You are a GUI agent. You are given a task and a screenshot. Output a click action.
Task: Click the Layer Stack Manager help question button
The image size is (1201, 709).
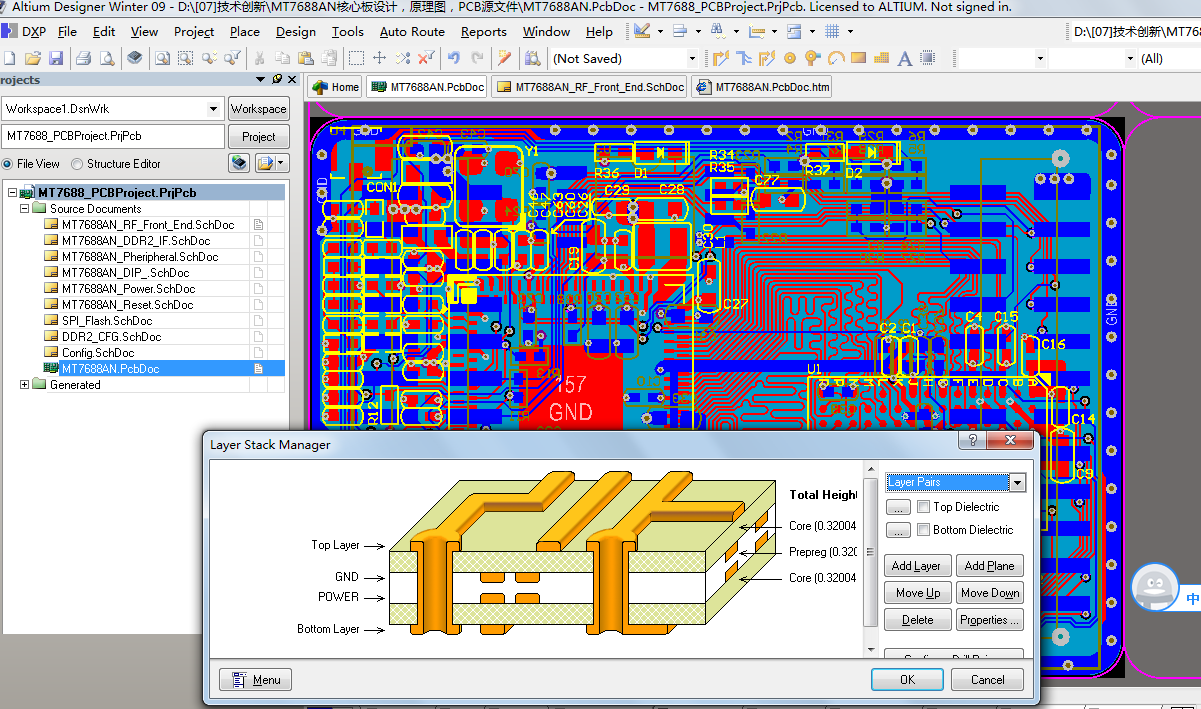pos(971,441)
